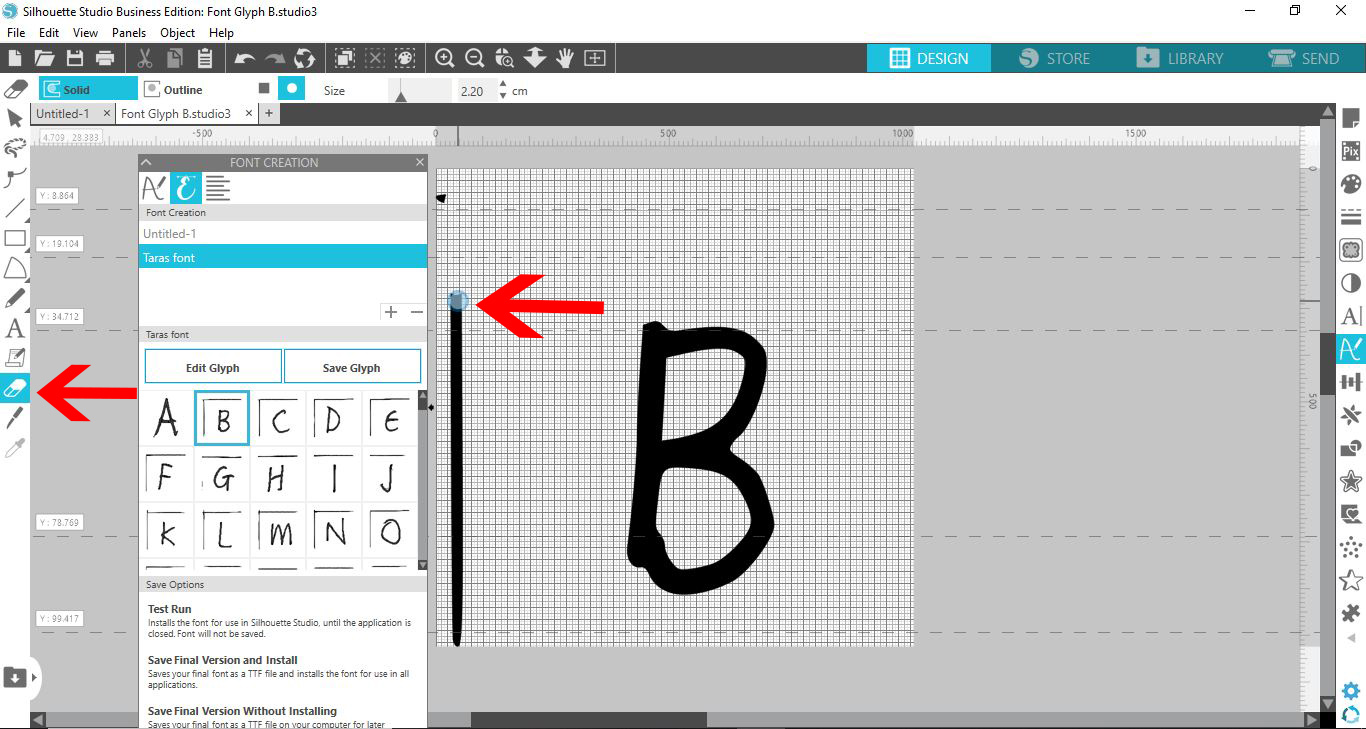
Task: Pick the arrow Select tool in left toolbar
Action: [15, 119]
